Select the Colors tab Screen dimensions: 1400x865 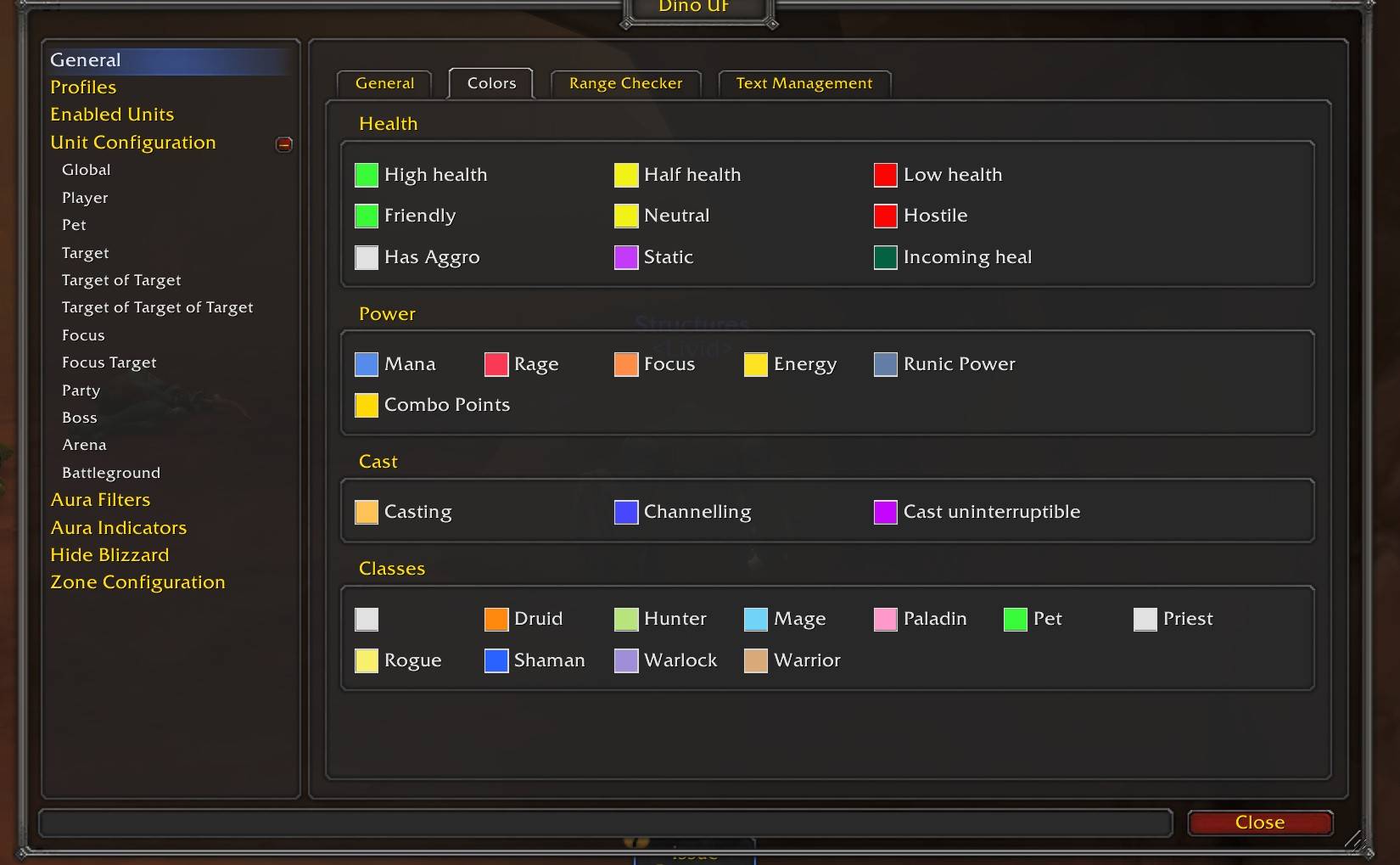(491, 83)
